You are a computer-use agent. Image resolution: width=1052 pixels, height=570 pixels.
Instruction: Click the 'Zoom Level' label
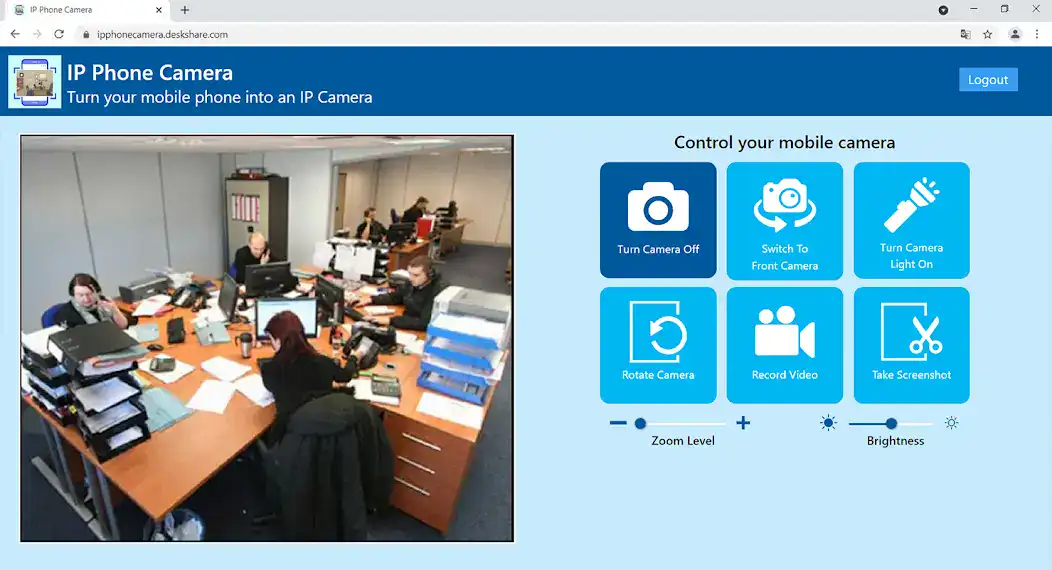[x=683, y=441]
